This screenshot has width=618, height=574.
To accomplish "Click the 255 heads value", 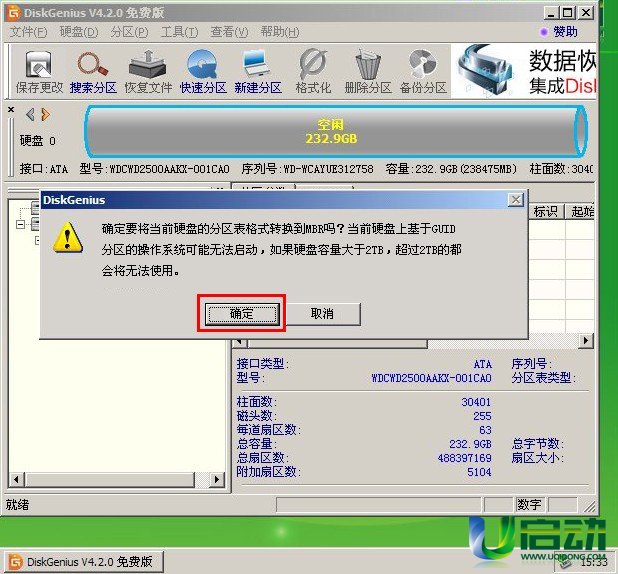I will pyautogui.click(x=482, y=416).
